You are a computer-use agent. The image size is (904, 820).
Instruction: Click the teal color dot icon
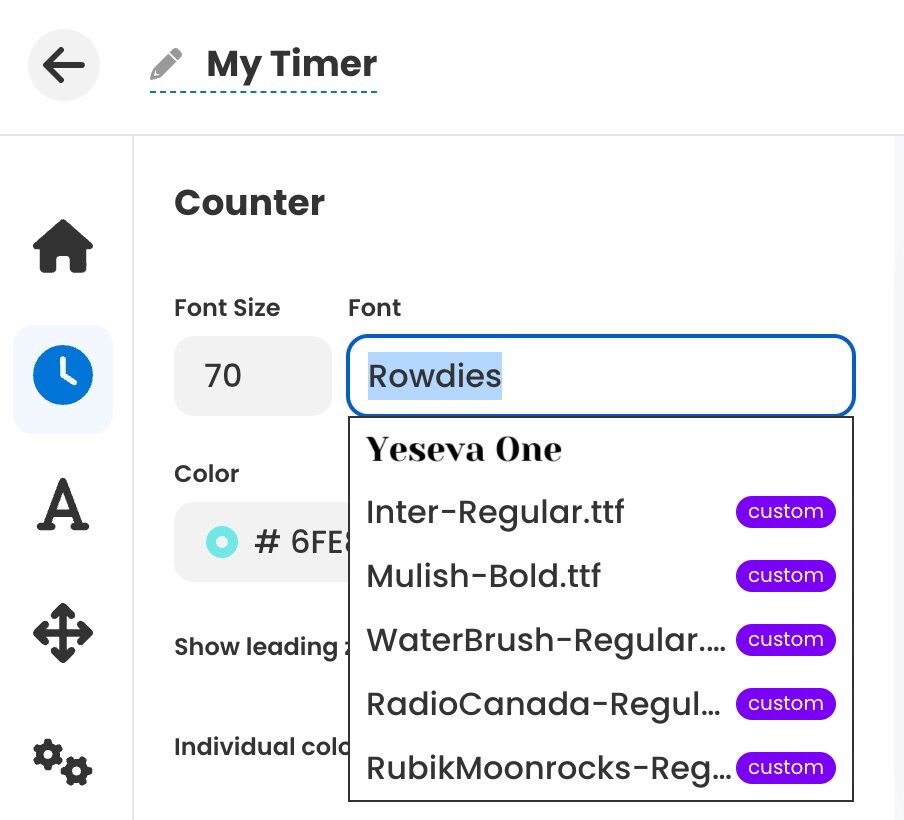(x=221, y=541)
